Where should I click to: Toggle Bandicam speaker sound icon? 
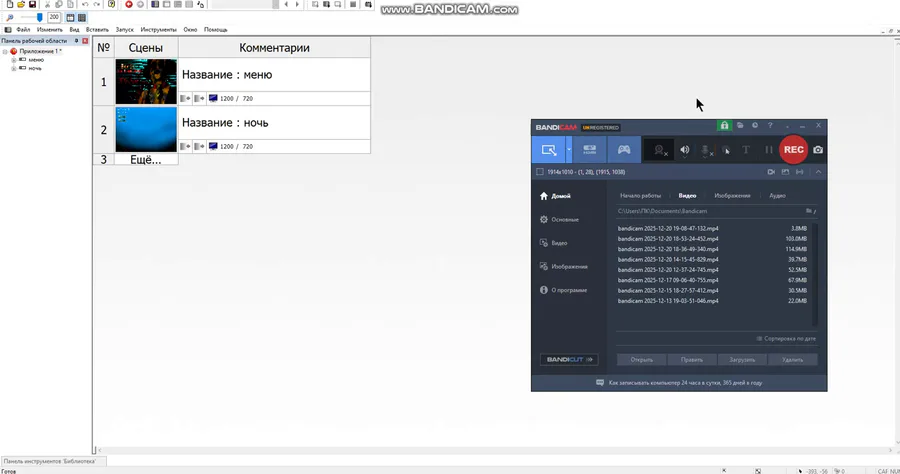pos(685,150)
